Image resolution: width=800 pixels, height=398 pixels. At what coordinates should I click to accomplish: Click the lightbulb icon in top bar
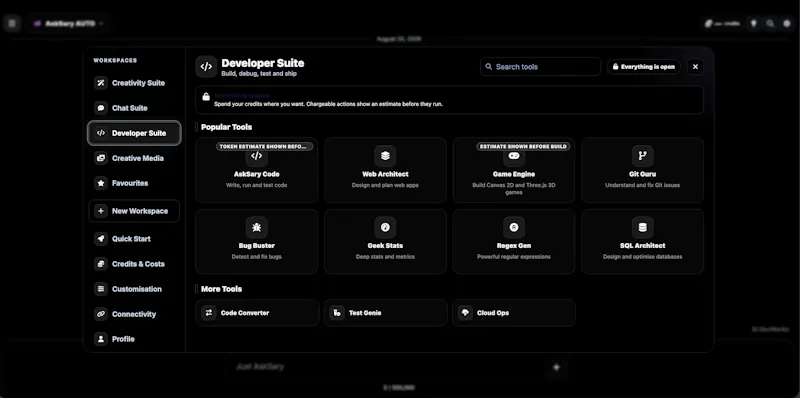click(x=754, y=23)
